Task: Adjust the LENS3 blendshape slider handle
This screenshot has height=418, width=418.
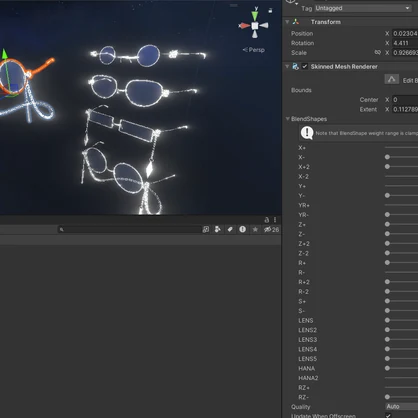Action: pyautogui.click(x=387, y=339)
